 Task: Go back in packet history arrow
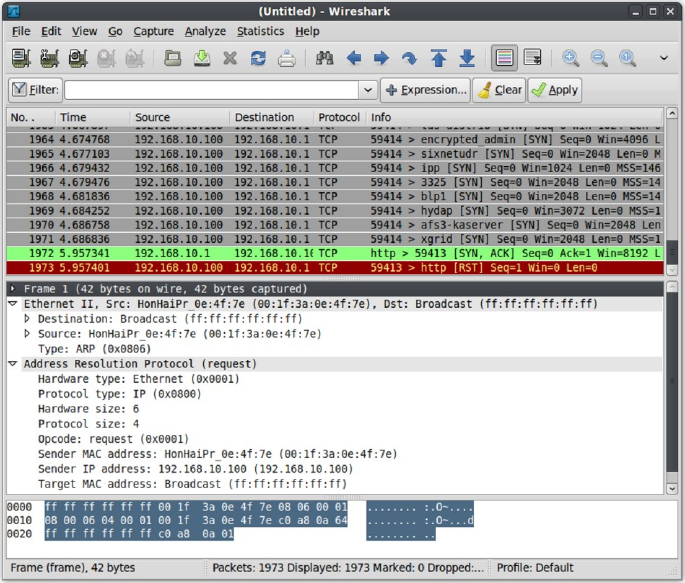pos(354,58)
